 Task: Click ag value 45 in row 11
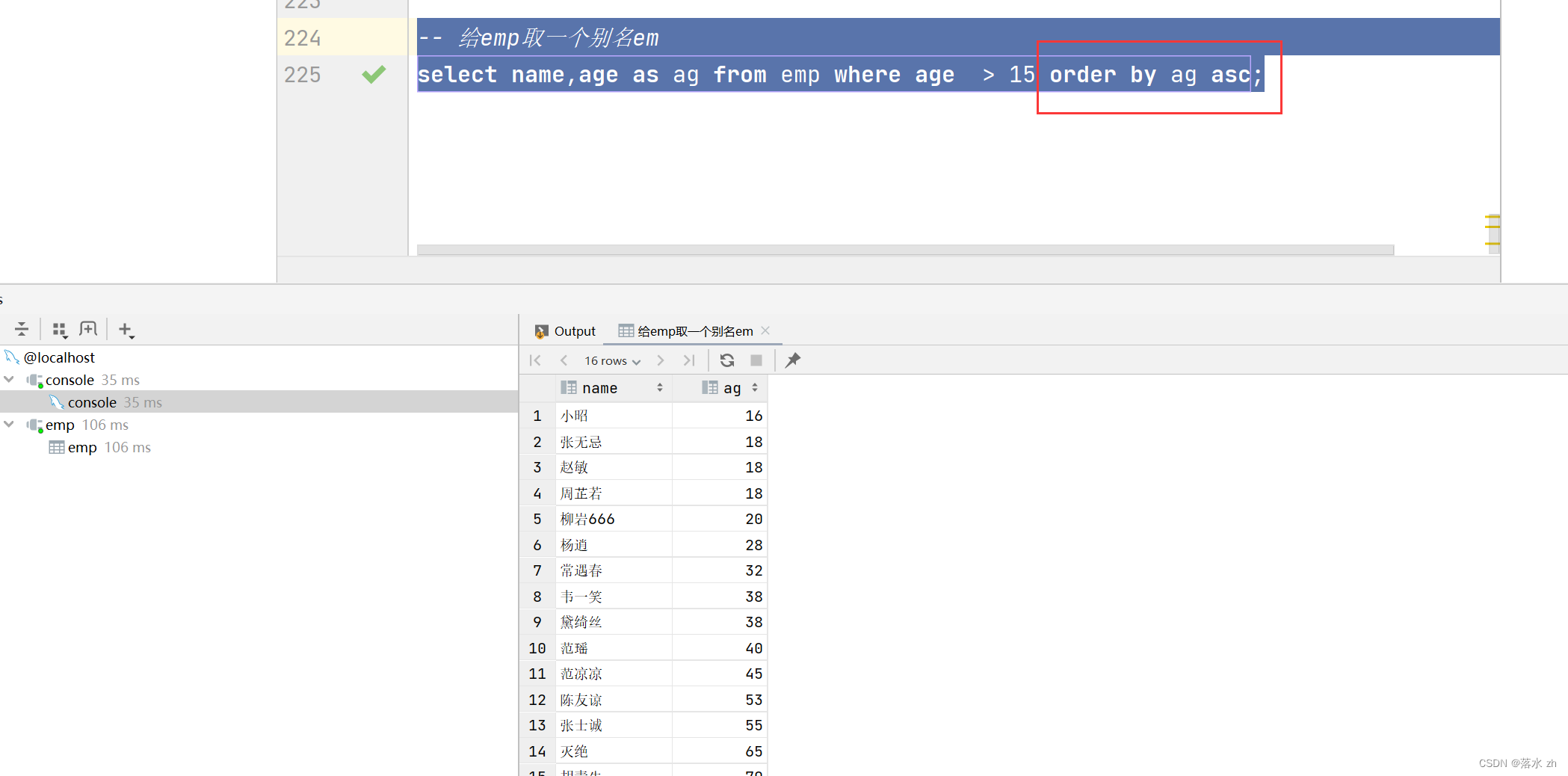(720, 674)
